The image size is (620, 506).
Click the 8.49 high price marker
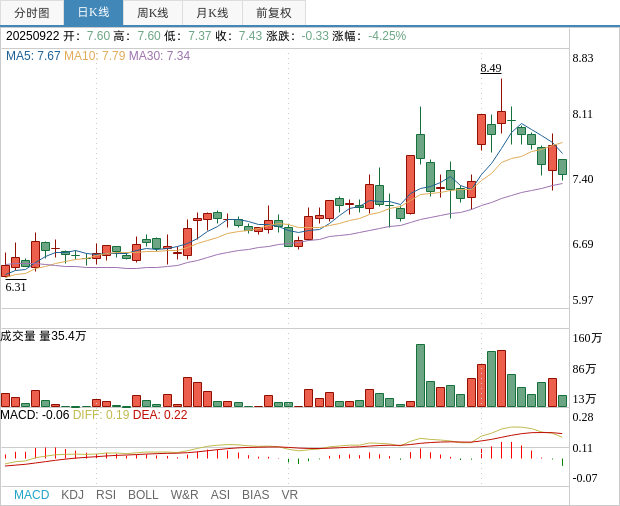(491, 68)
